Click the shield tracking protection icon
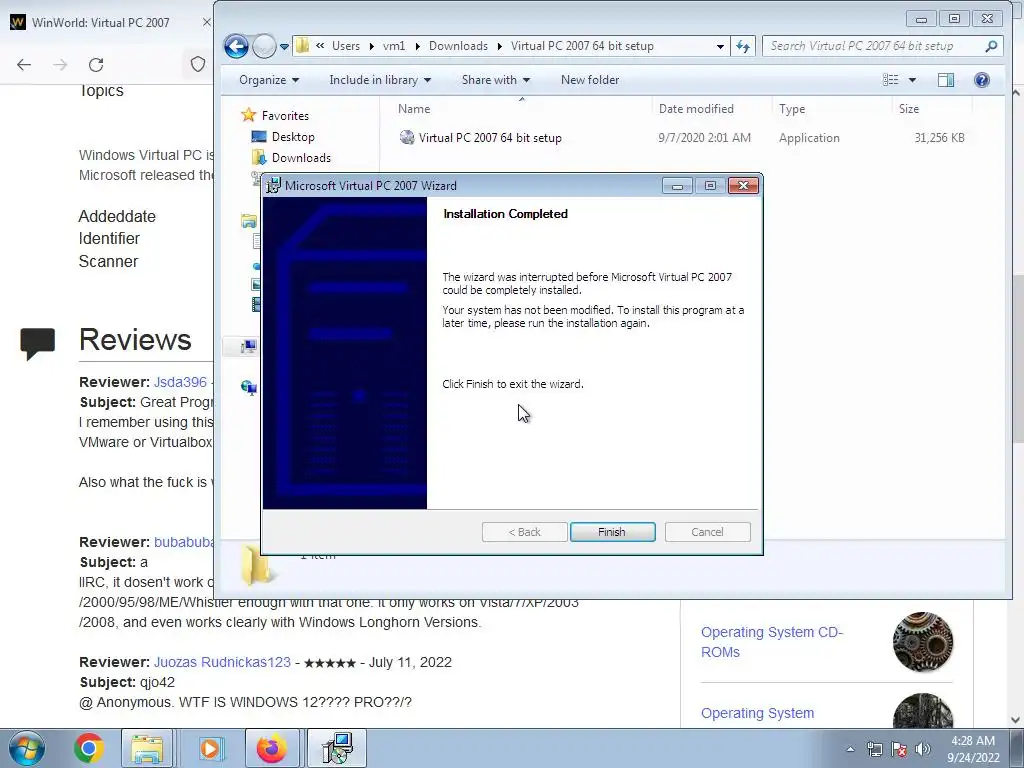Viewport: 1024px width, 768px height. tap(198, 64)
